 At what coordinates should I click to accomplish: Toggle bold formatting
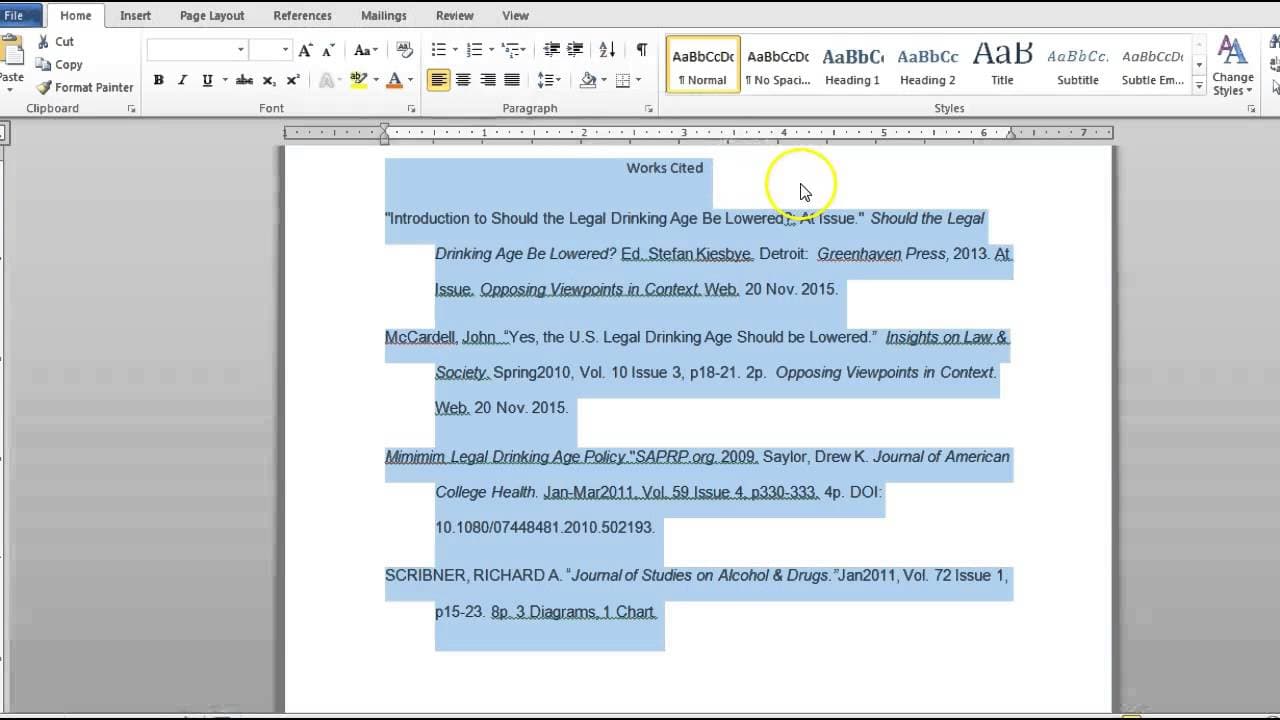click(x=158, y=80)
